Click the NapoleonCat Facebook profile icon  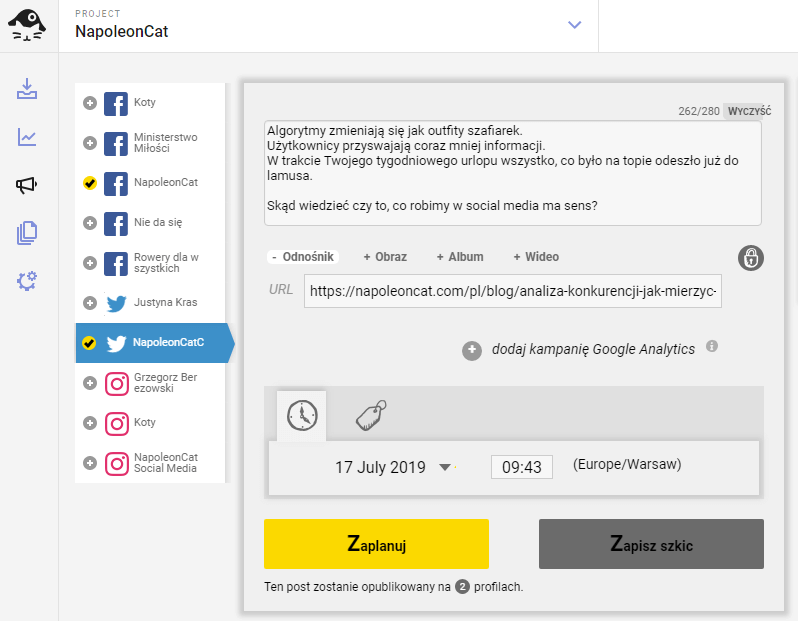pos(116,183)
